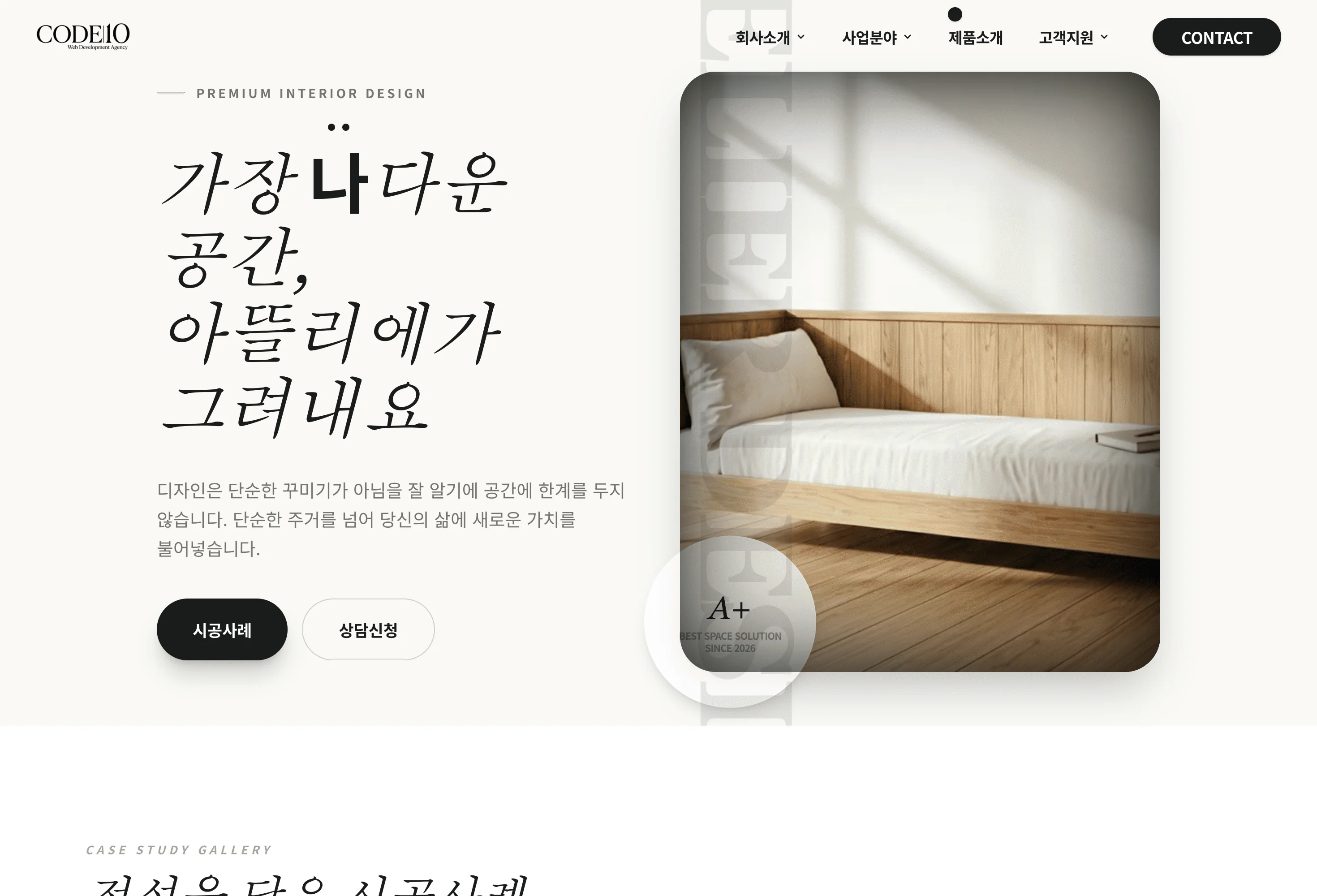Open the 제품소개 menu item
The height and width of the screenshot is (896, 1317).
click(x=975, y=37)
